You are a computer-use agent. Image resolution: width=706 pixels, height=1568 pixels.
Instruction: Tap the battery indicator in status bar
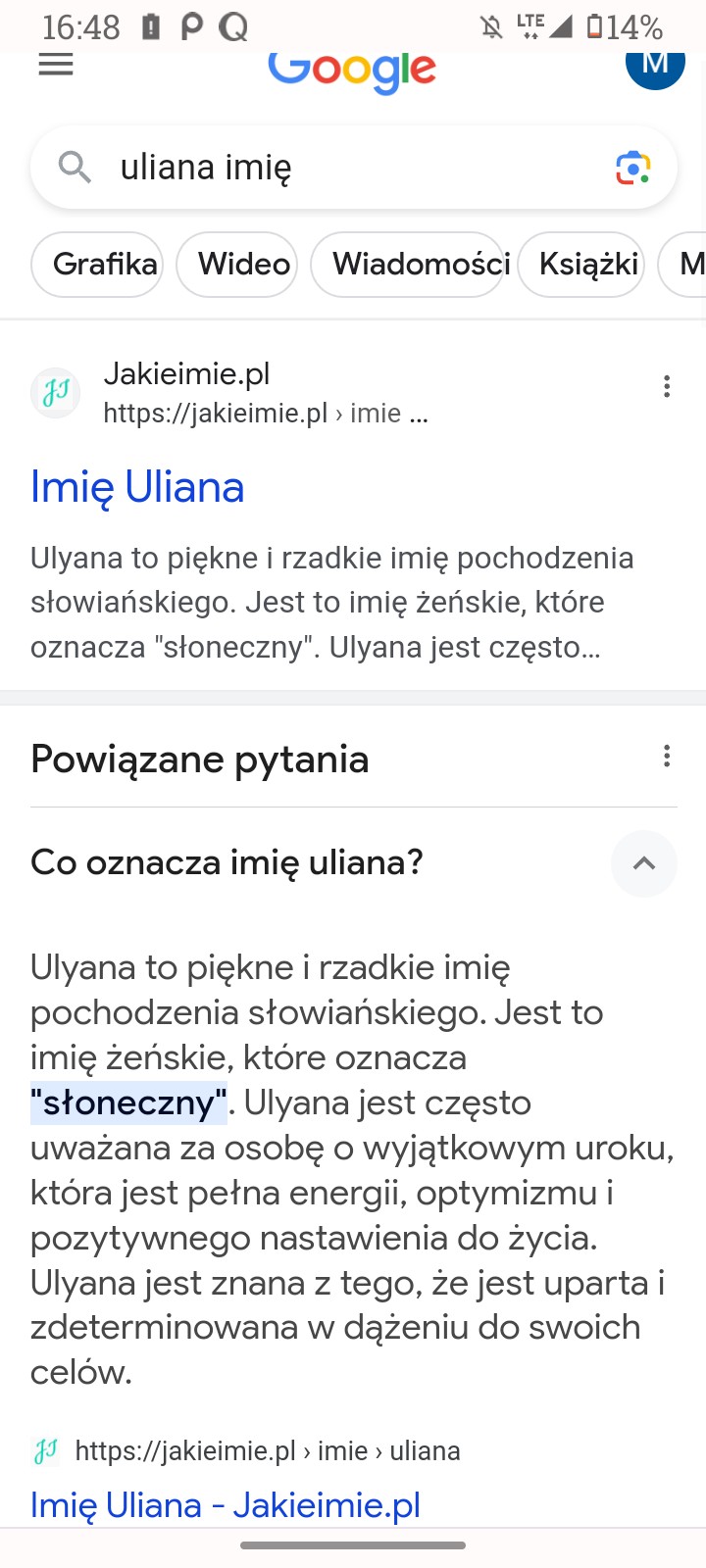pyautogui.click(x=594, y=26)
